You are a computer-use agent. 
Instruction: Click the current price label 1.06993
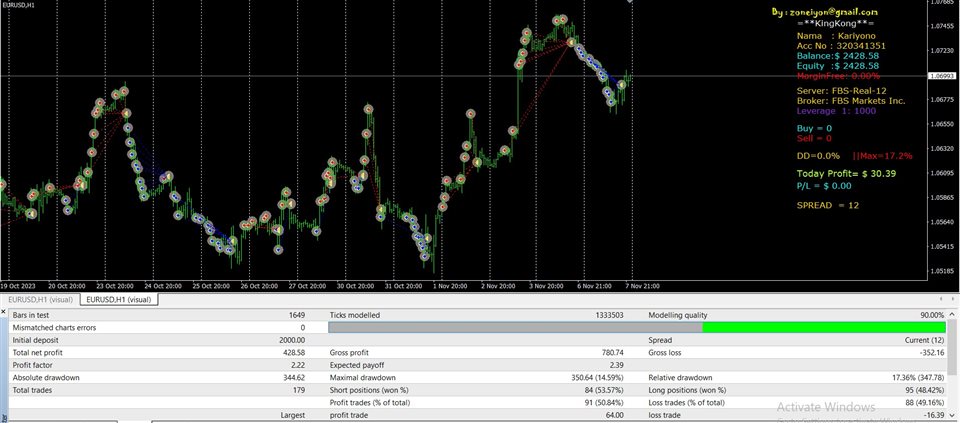pyautogui.click(x=941, y=76)
